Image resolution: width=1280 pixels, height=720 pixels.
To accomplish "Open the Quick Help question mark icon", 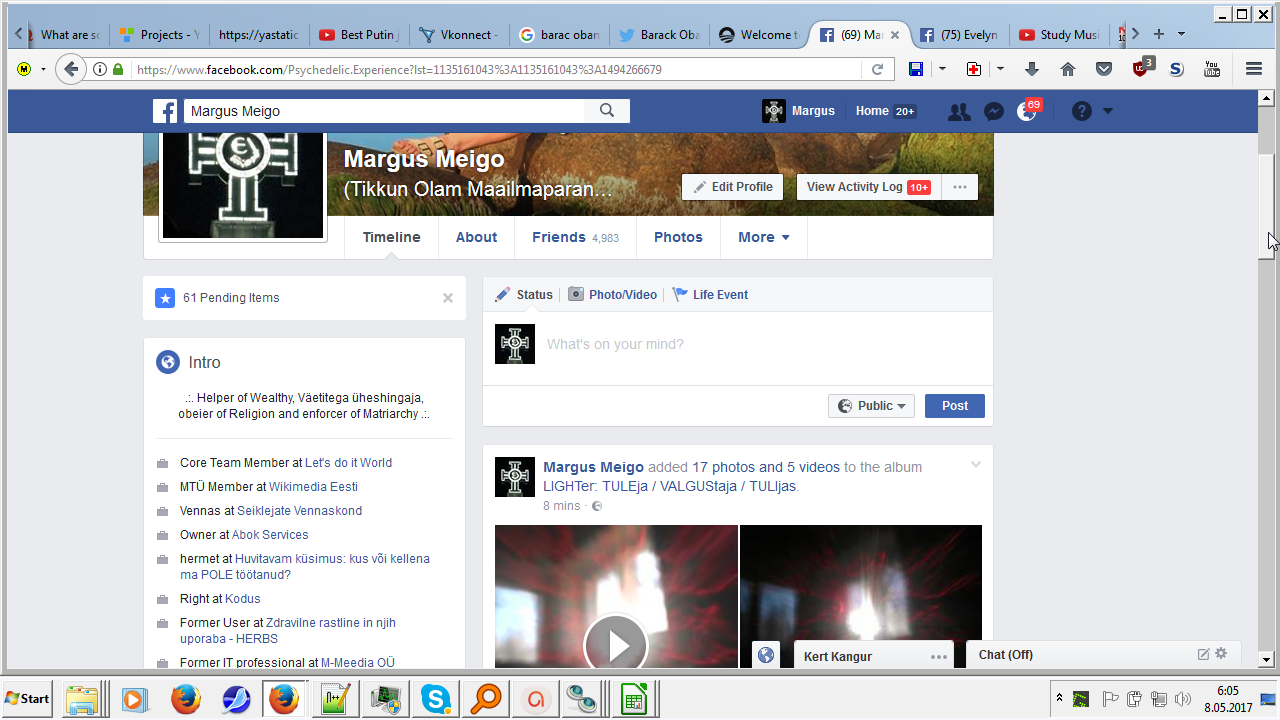I will pos(1081,111).
